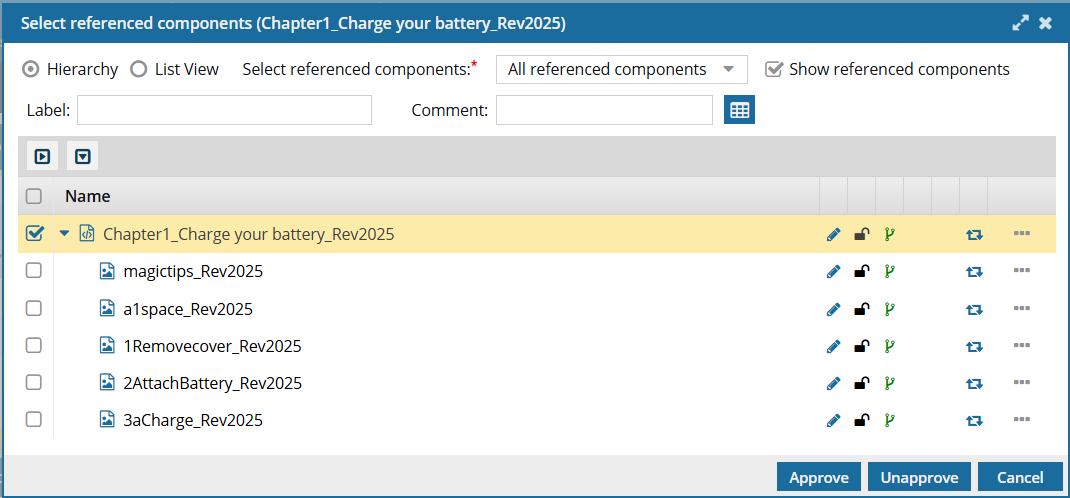Open the All referenced components dropdown
1070x498 pixels.
(x=621, y=69)
